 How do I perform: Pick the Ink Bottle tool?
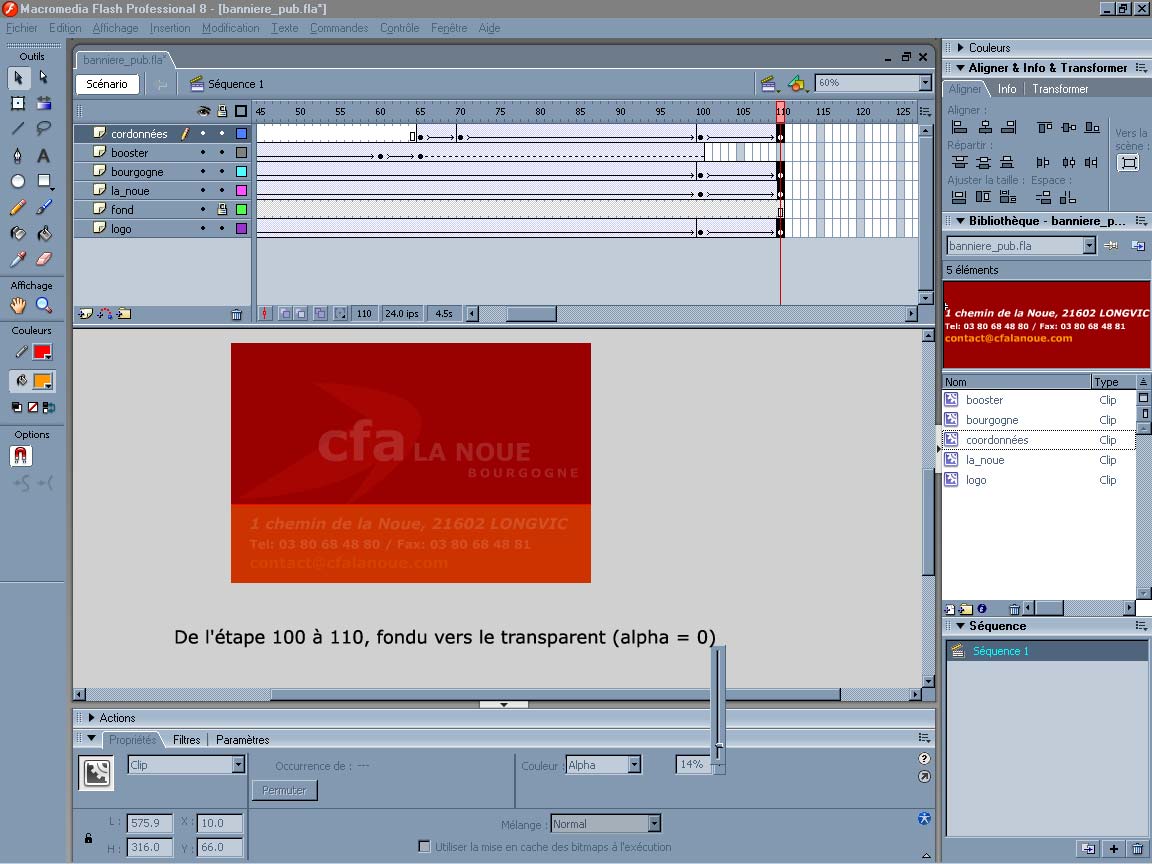coord(18,234)
